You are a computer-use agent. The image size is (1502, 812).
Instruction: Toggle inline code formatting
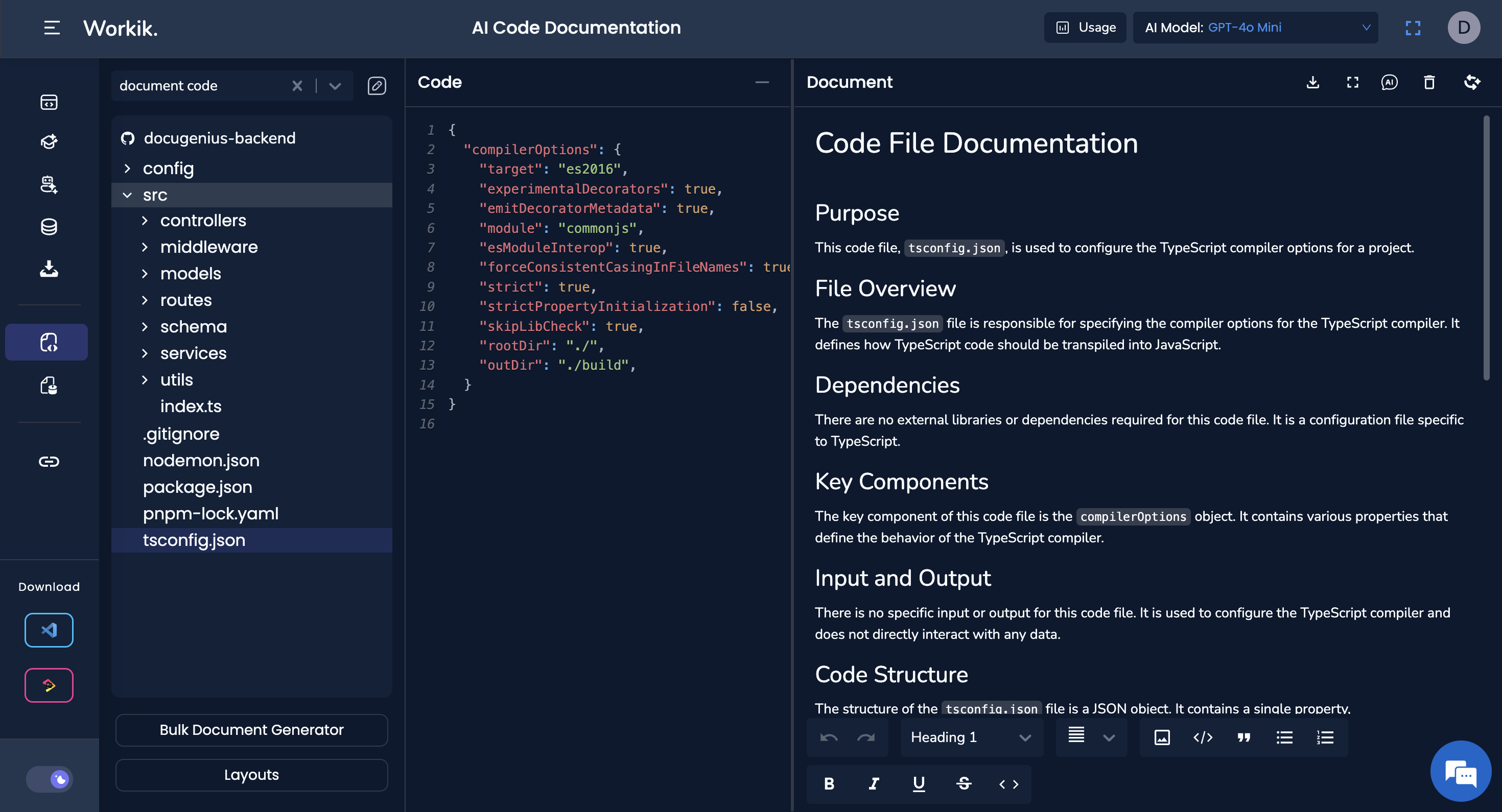pyautogui.click(x=1008, y=784)
